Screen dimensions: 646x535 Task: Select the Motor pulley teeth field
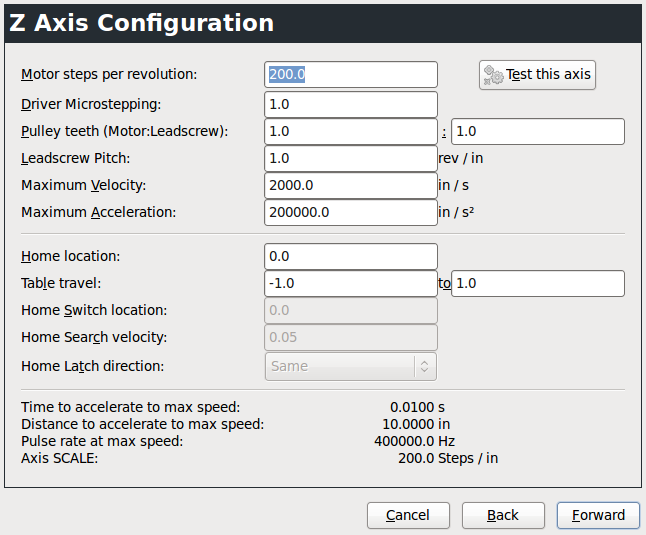click(351, 131)
